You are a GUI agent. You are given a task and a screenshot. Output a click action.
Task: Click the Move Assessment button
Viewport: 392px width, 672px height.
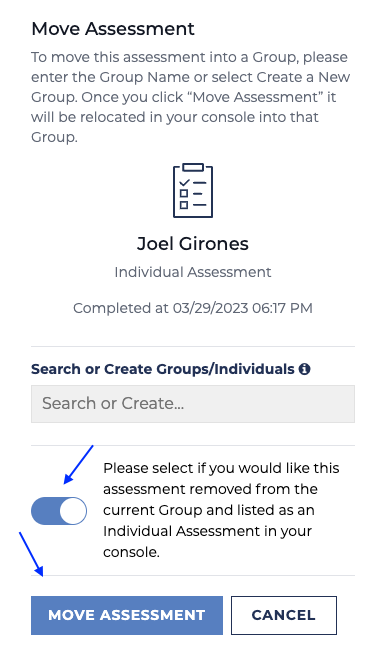[127, 615]
